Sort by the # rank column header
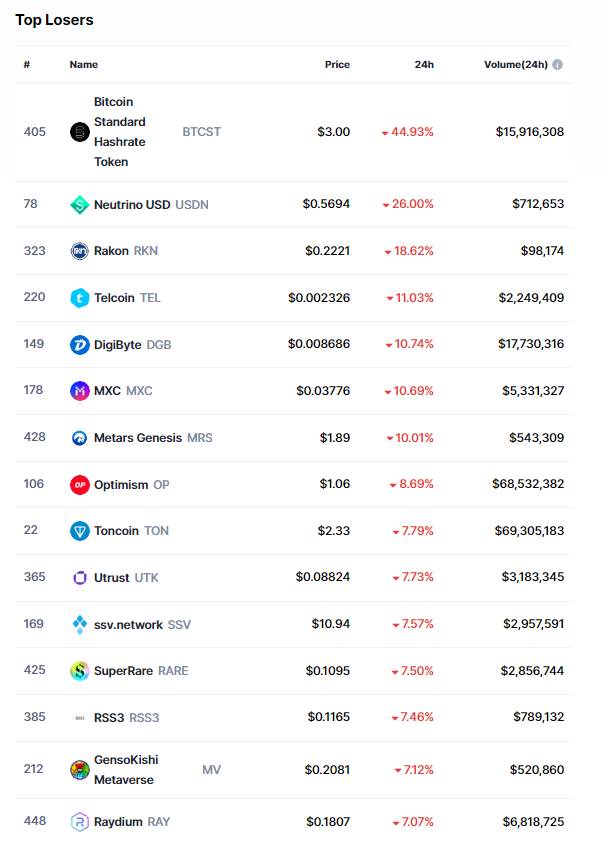608x842 pixels. click(x=27, y=65)
